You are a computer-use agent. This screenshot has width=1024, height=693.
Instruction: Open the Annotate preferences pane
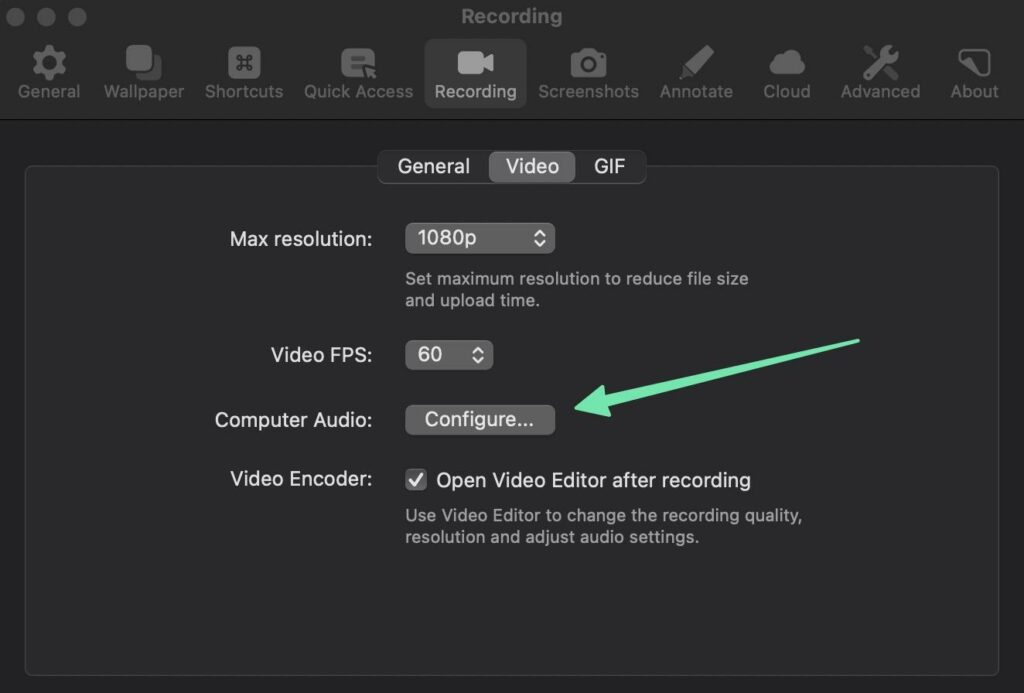[696, 65]
